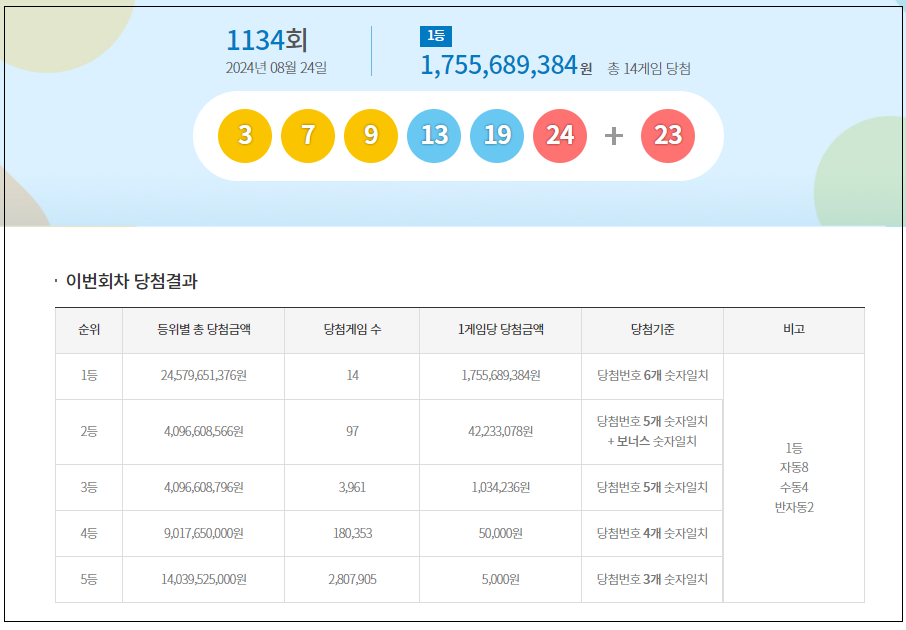
Task: Click the blue lottery ball 13
Action: 434,136
